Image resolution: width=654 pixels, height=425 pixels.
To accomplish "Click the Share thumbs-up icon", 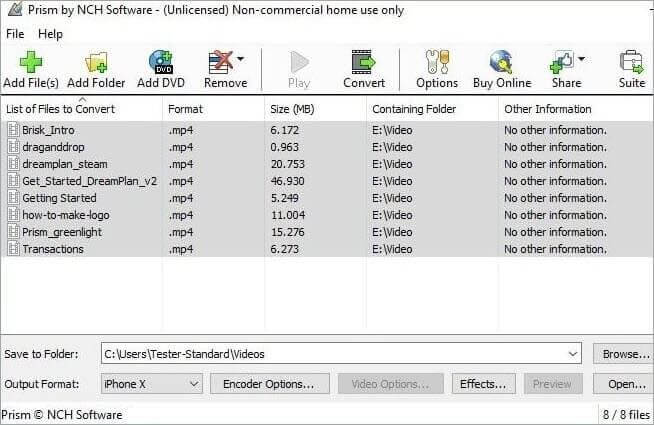I will tap(561, 63).
